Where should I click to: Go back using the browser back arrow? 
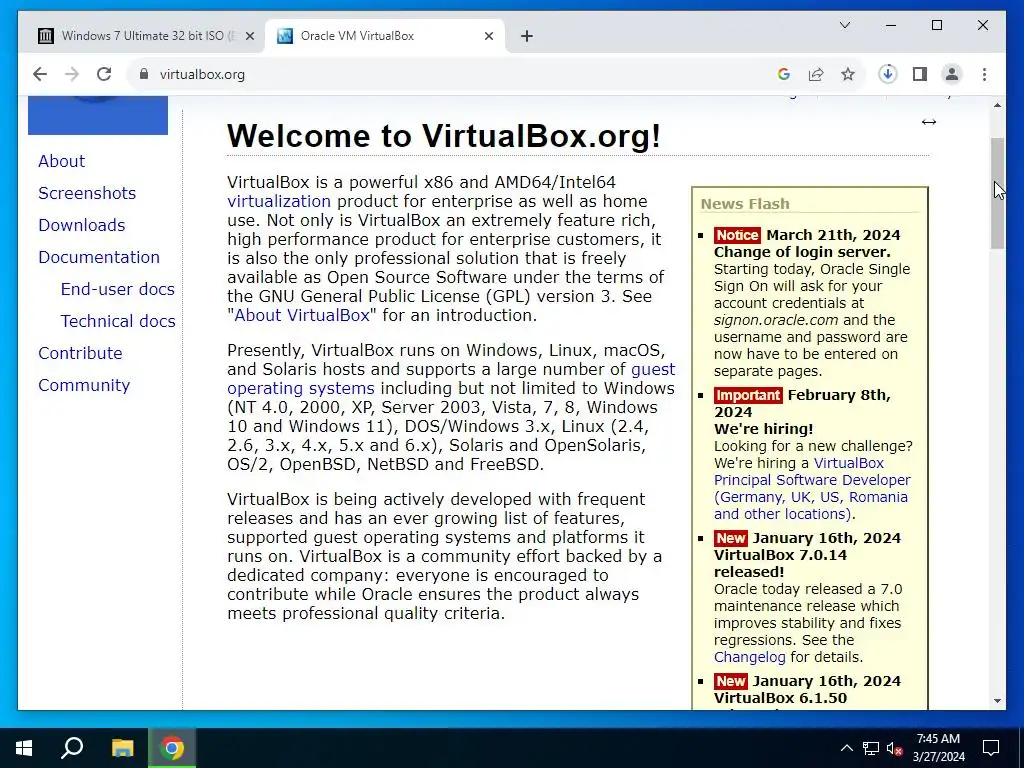(40, 74)
